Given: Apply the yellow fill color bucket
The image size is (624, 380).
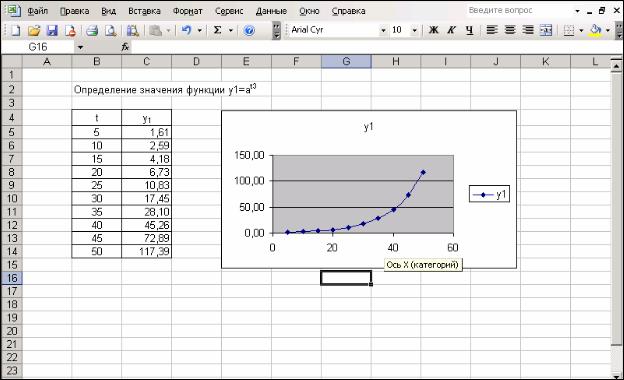Looking at the screenshot, I should (x=595, y=30).
